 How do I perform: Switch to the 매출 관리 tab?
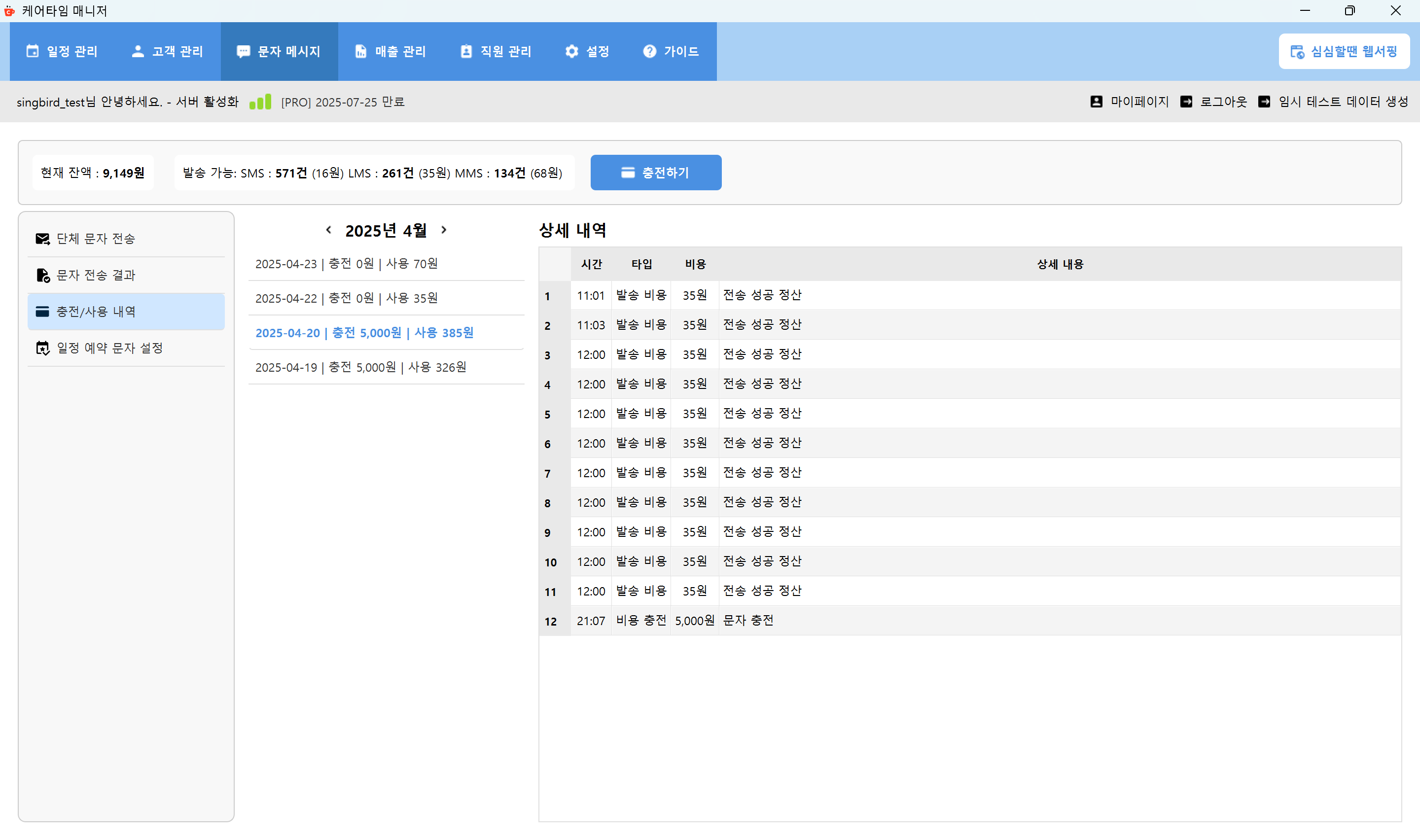pos(390,51)
